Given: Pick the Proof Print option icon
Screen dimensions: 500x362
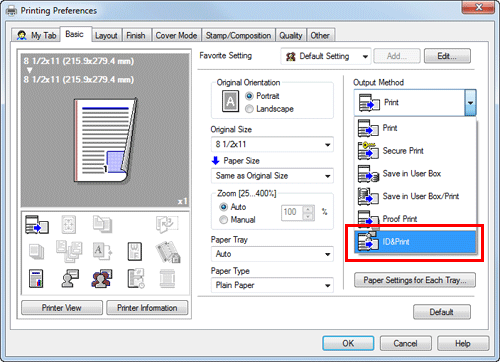Looking at the screenshot, I should tap(368, 218).
